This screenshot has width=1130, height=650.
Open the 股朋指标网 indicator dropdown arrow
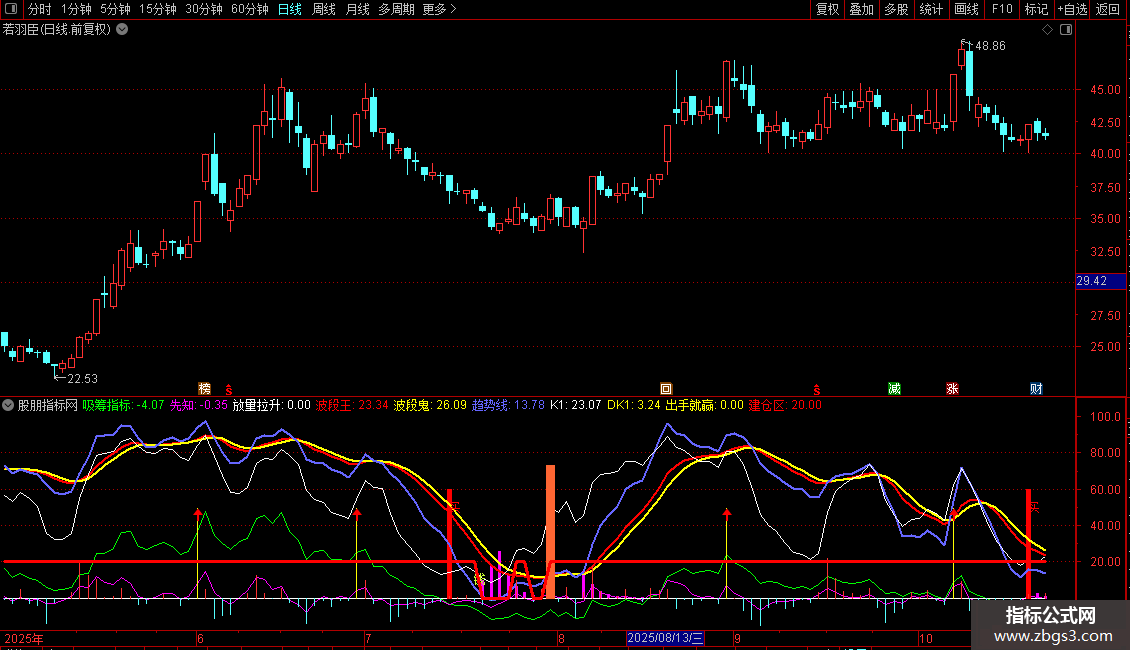tap(9, 405)
